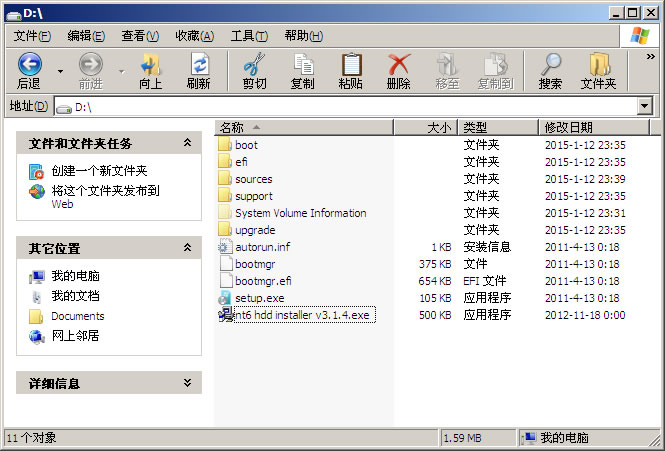The width and height of the screenshot is (665, 451).
Task: Select the efi folder icon
Action: [225, 161]
